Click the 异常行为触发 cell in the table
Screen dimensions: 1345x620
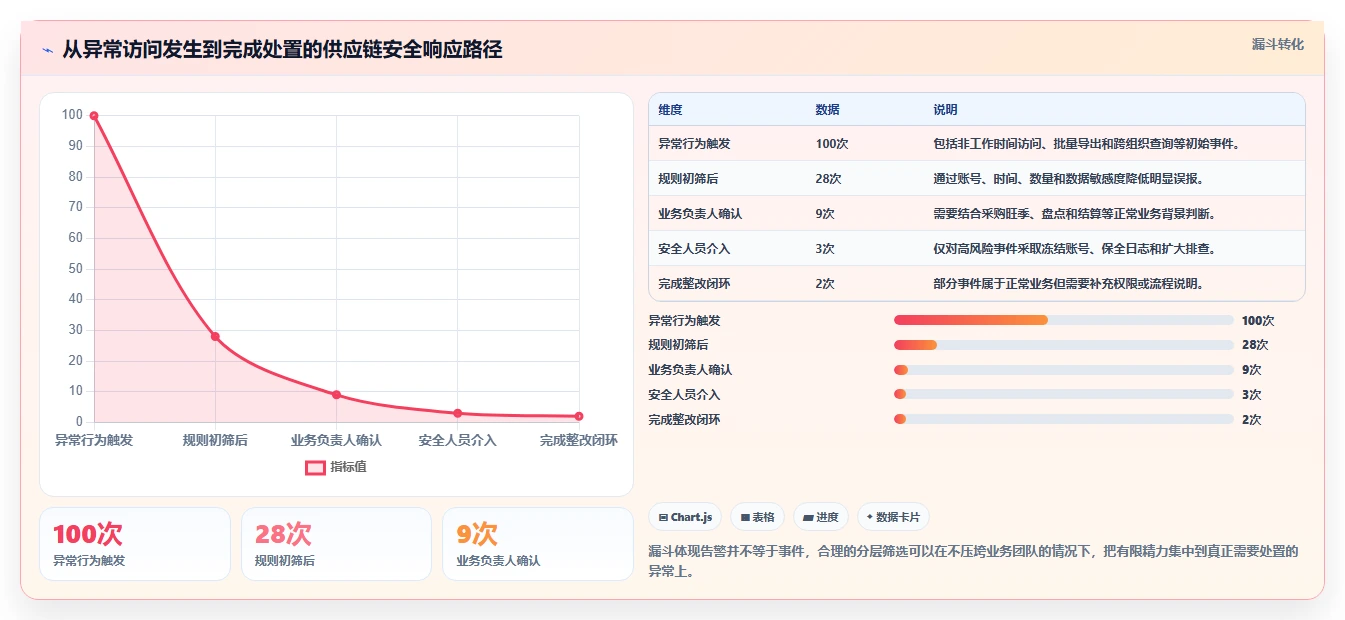pos(695,144)
